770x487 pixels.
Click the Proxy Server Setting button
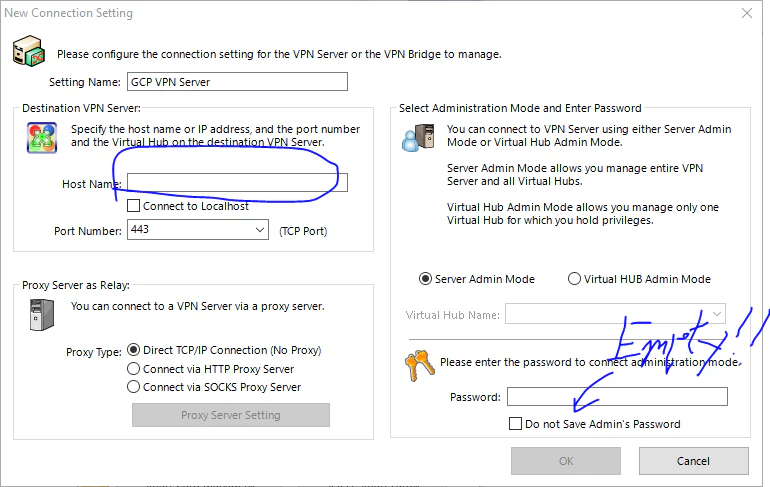(x=231, y=415)
